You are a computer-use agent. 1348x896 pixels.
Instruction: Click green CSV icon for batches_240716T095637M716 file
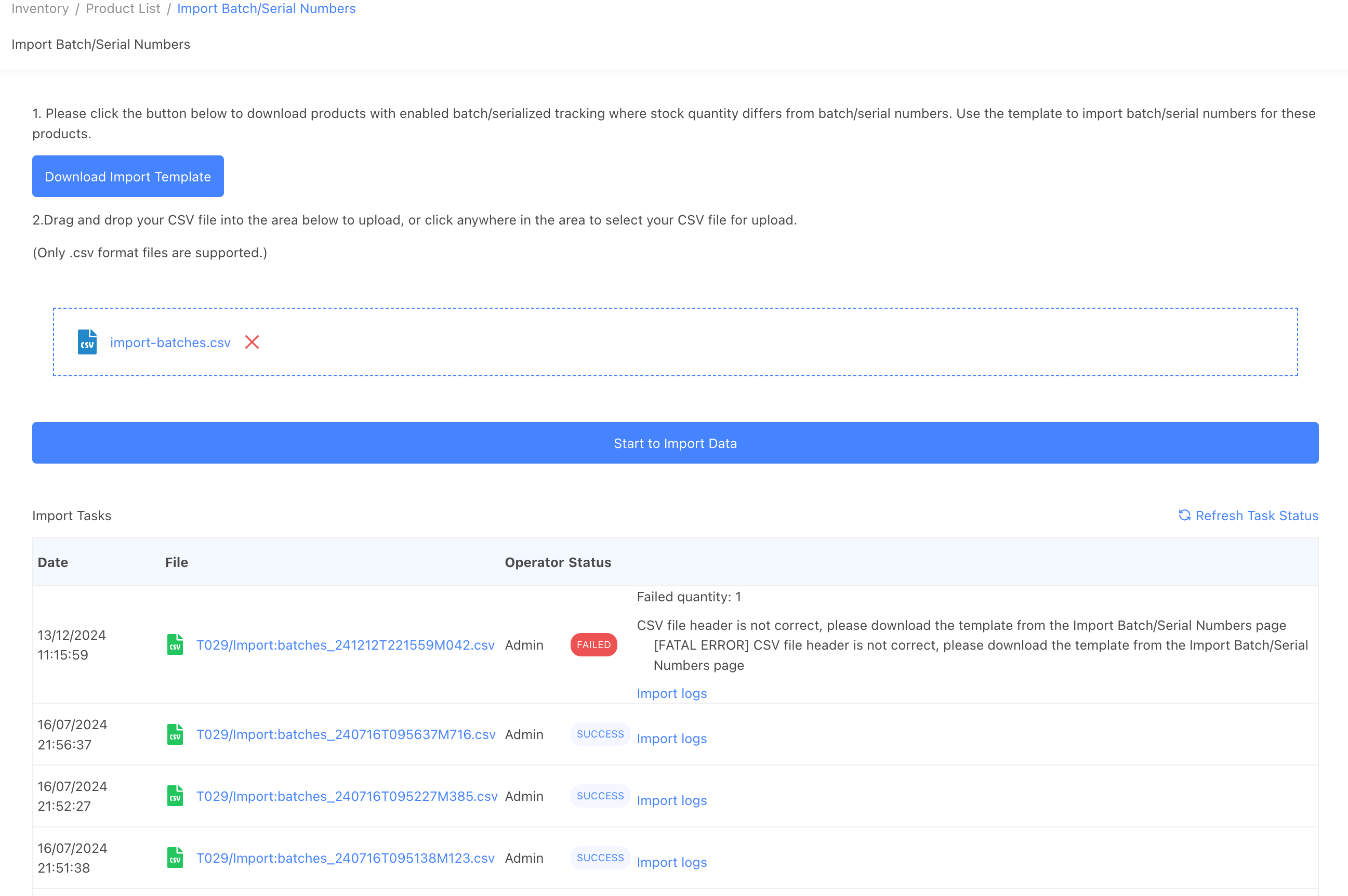[x=175, y=734]
